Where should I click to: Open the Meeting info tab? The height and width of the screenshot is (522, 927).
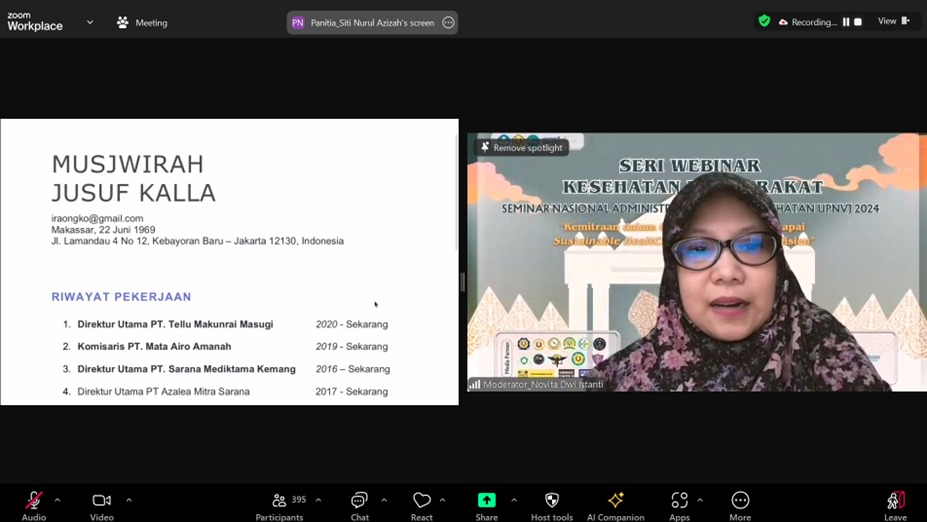(142, 22)
